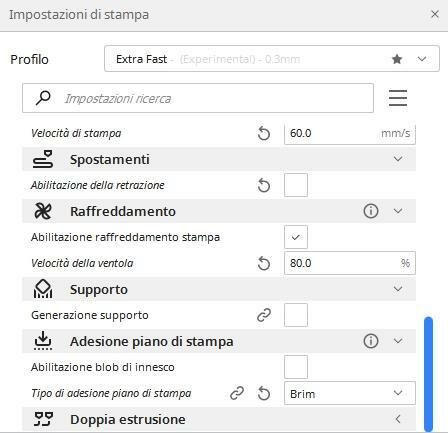Tick the Generazione supporto checkbox

point(296,315)
